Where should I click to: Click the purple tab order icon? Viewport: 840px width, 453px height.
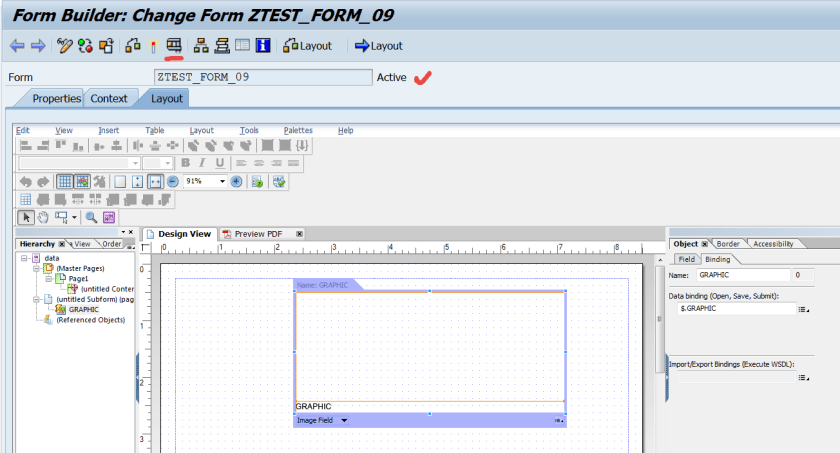pyautogui.click(x=109, y=217)
